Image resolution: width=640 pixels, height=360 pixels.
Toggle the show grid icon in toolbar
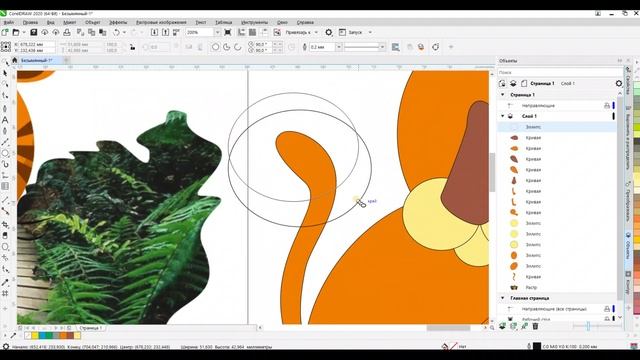pos(253,32)
